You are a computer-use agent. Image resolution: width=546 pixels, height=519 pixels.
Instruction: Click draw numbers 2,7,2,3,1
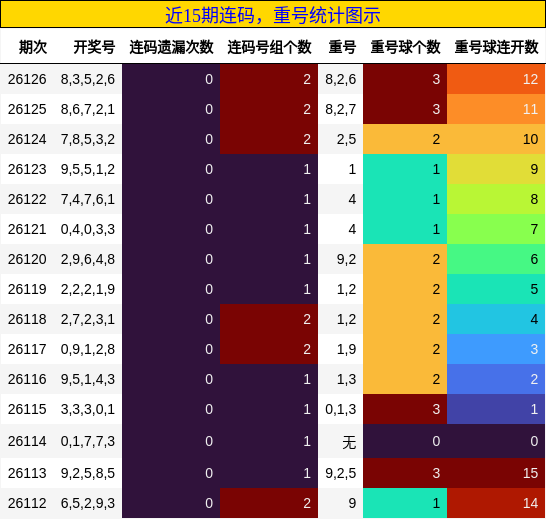pyautogui.click(x=88, y=319)
